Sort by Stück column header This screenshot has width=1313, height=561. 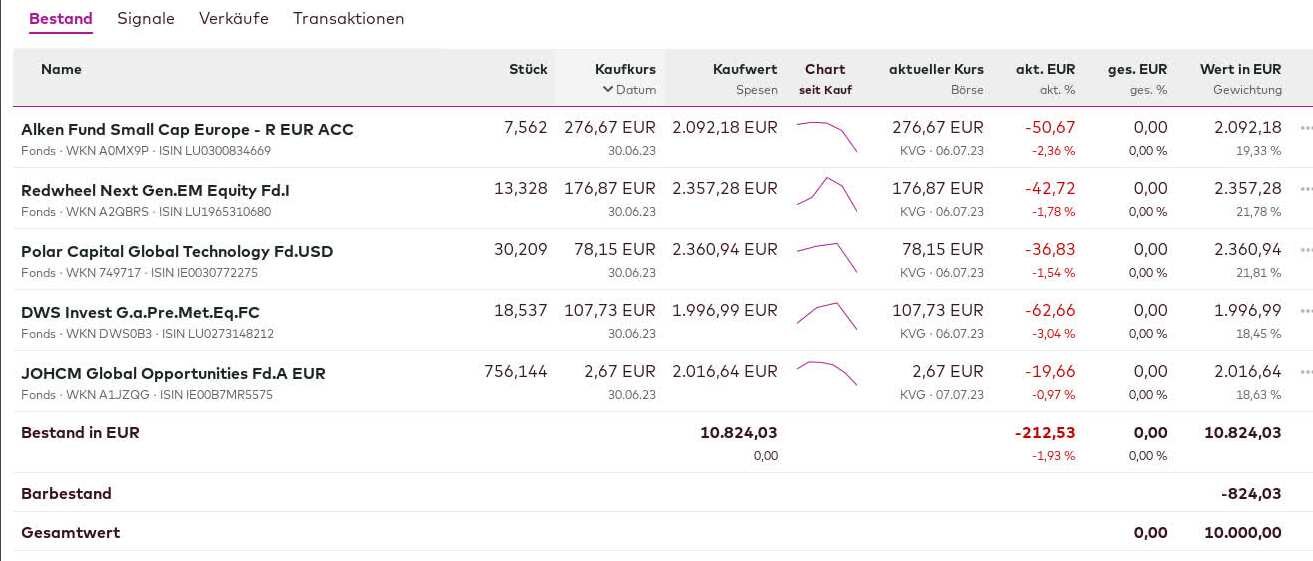(528, 69)
